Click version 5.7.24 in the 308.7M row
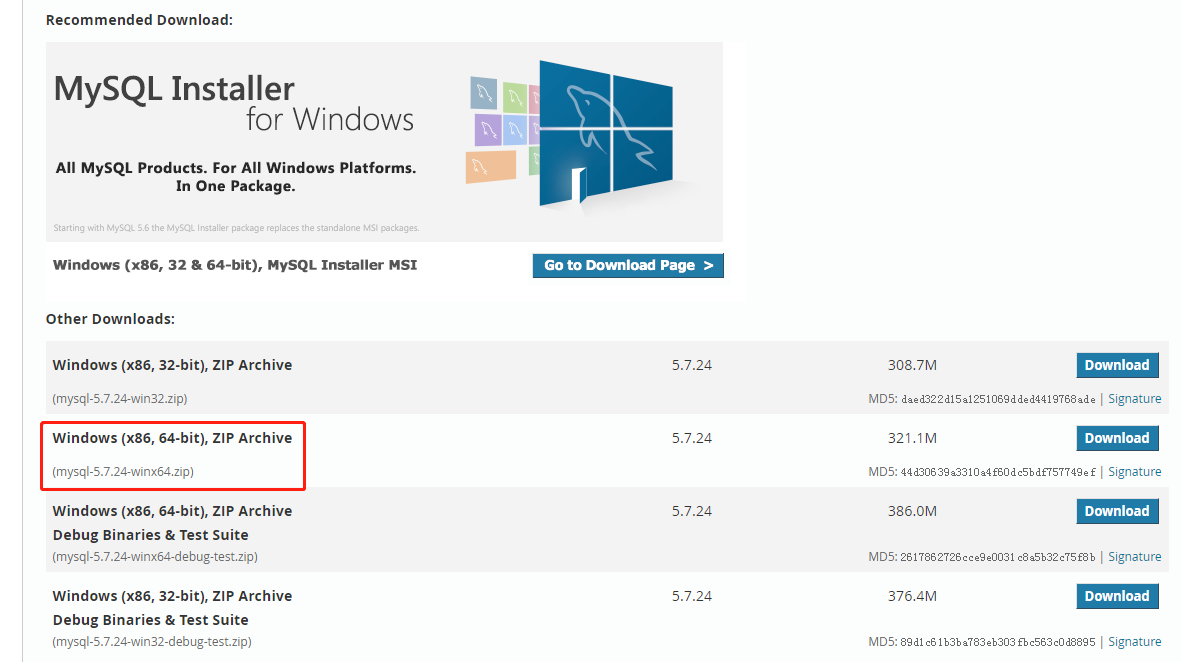 coord(691,365)
